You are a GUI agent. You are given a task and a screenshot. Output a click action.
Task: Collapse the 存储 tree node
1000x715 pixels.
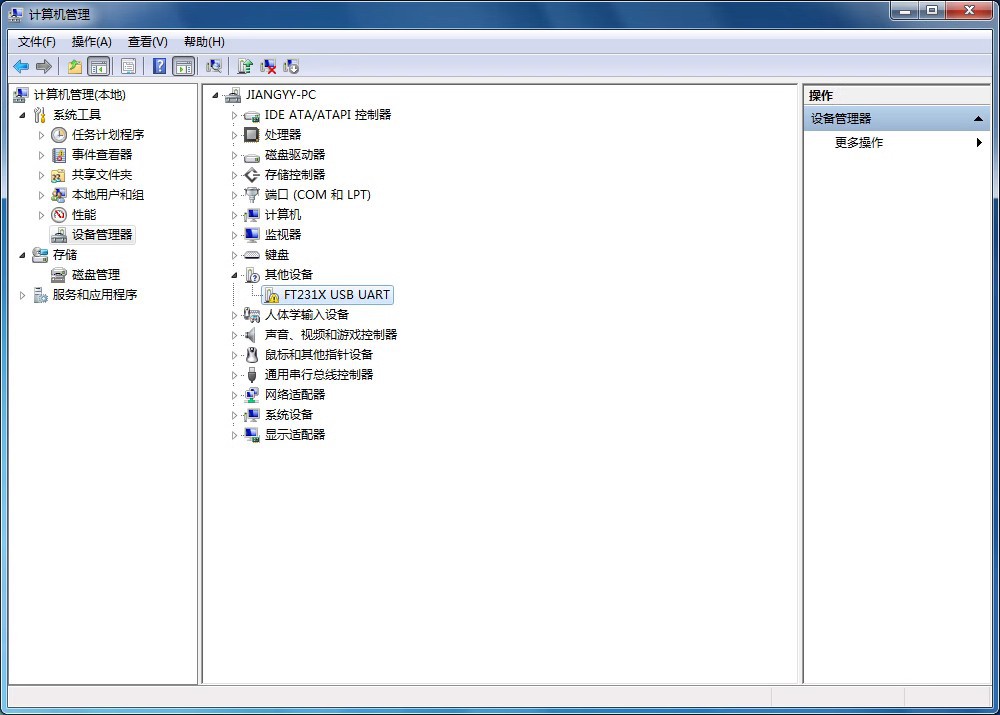(x=22, y=255)
